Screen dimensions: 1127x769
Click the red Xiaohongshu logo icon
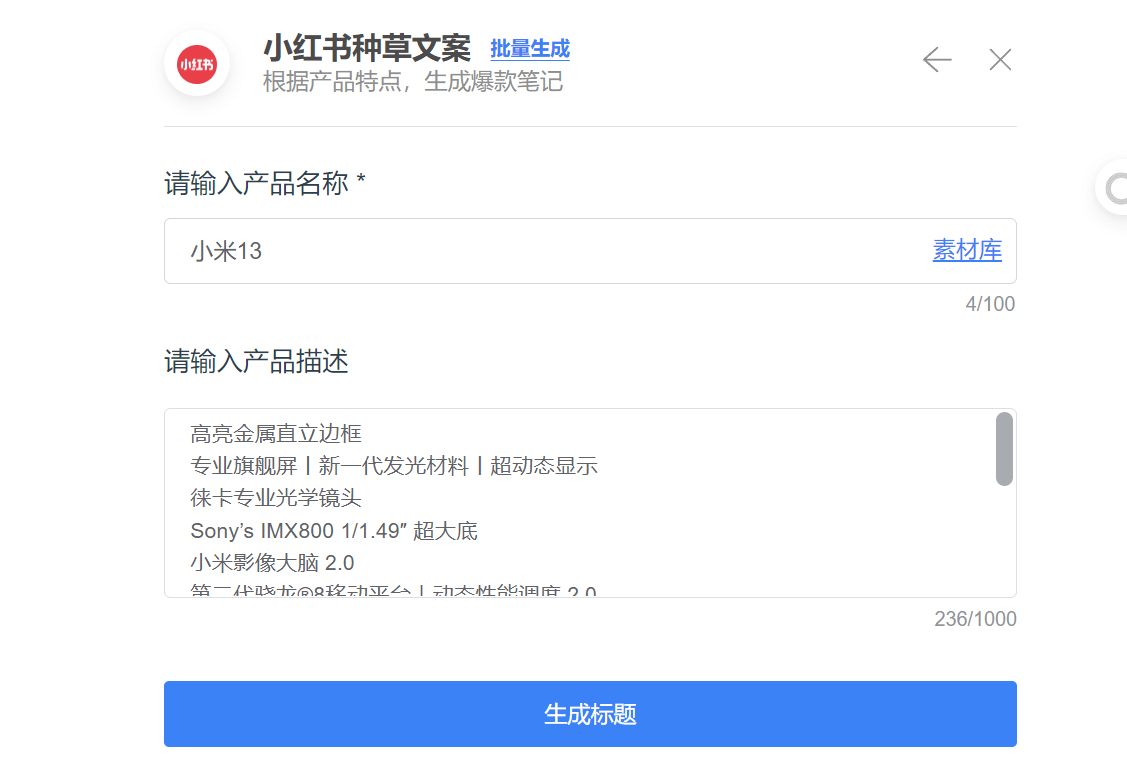pos(197,64)
